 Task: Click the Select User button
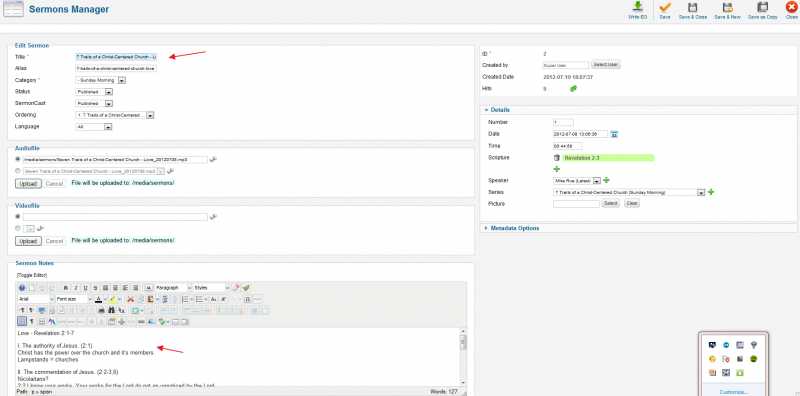606,65
